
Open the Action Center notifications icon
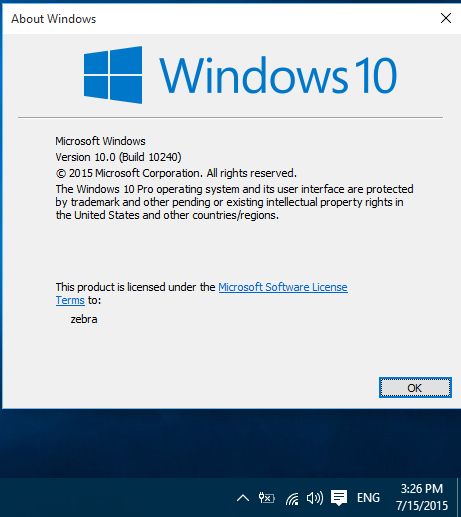(x=339, y=498)
